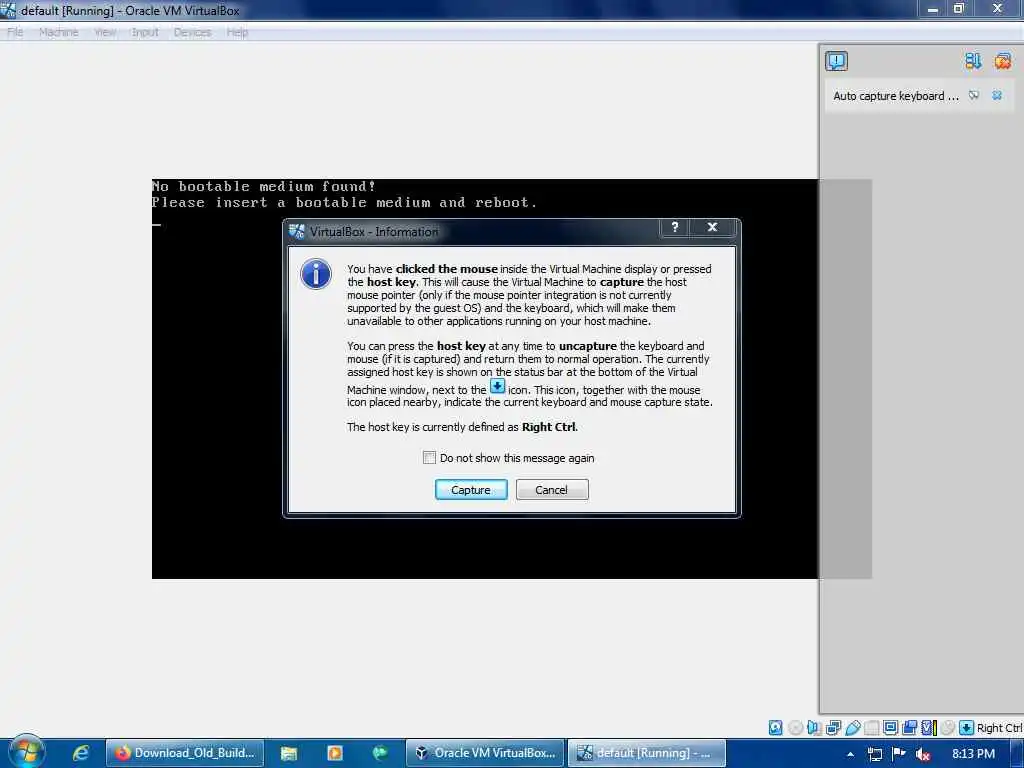Click the notification order toggle icon
Image resolution: width=1024 pixels, height=768 pixels.
pos(973,61)
